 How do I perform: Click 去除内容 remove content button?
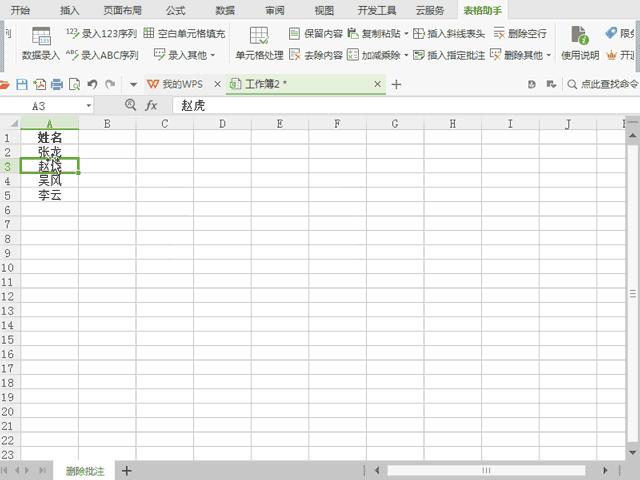(316, 55)
